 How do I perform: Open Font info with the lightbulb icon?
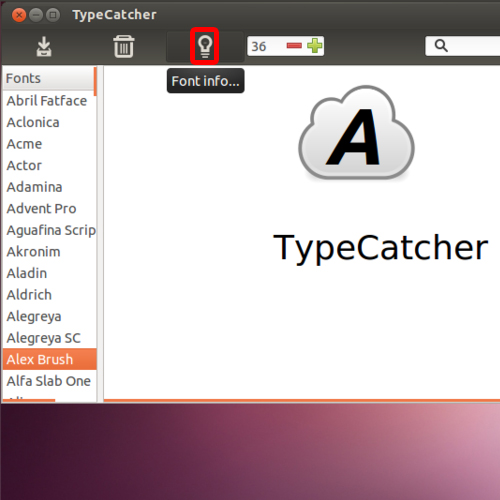pos(205,46)
